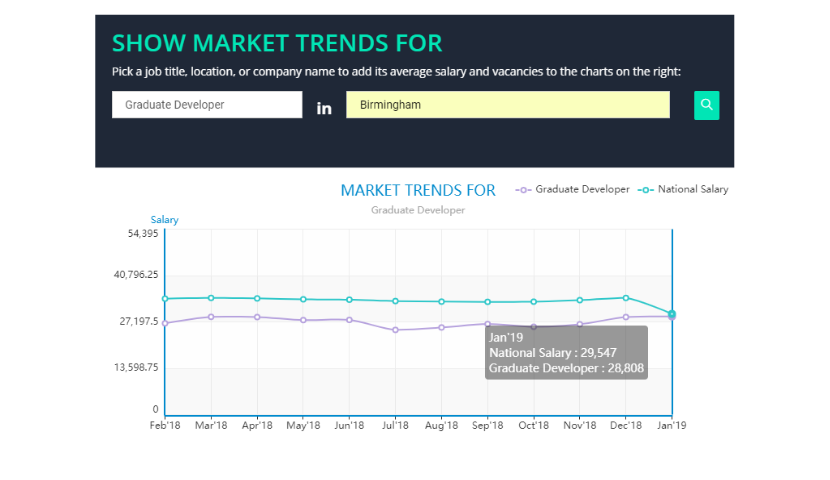Toggle the National Salary legend series
Image resolution: width=830 pixels, height=480 pixels.
[683, 189]
